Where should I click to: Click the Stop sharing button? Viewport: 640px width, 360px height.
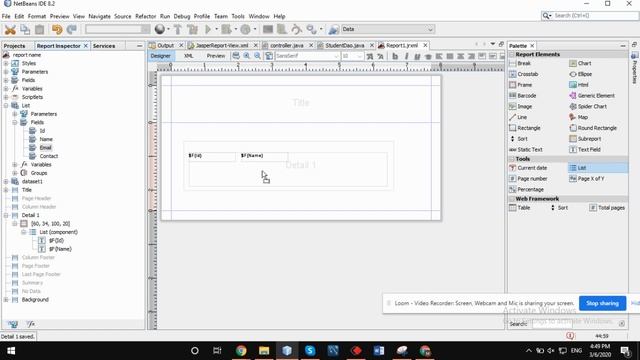tap(602, 303)
